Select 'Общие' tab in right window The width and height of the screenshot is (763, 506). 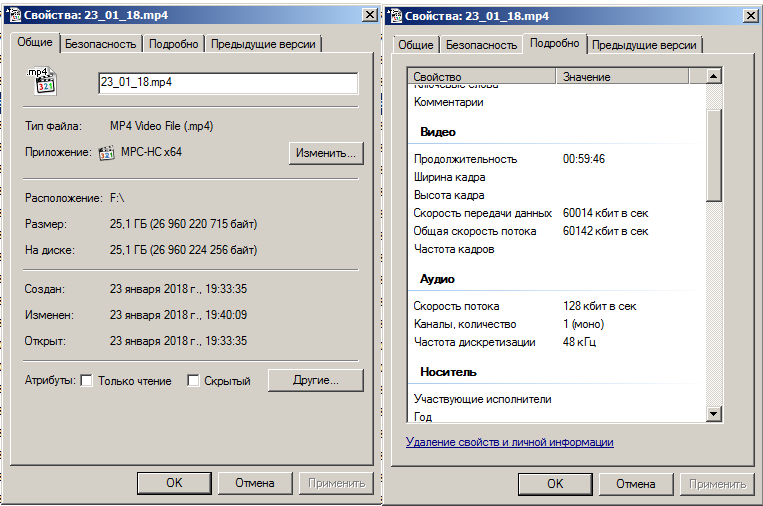tap(415, 45)
